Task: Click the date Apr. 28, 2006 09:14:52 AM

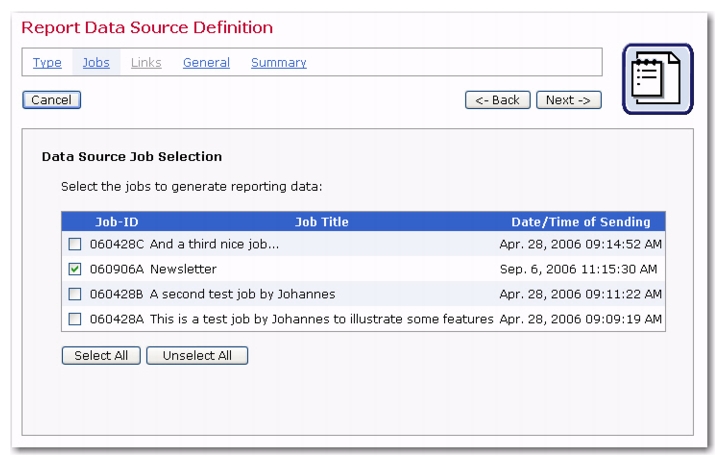Action: tap(581, 244)
